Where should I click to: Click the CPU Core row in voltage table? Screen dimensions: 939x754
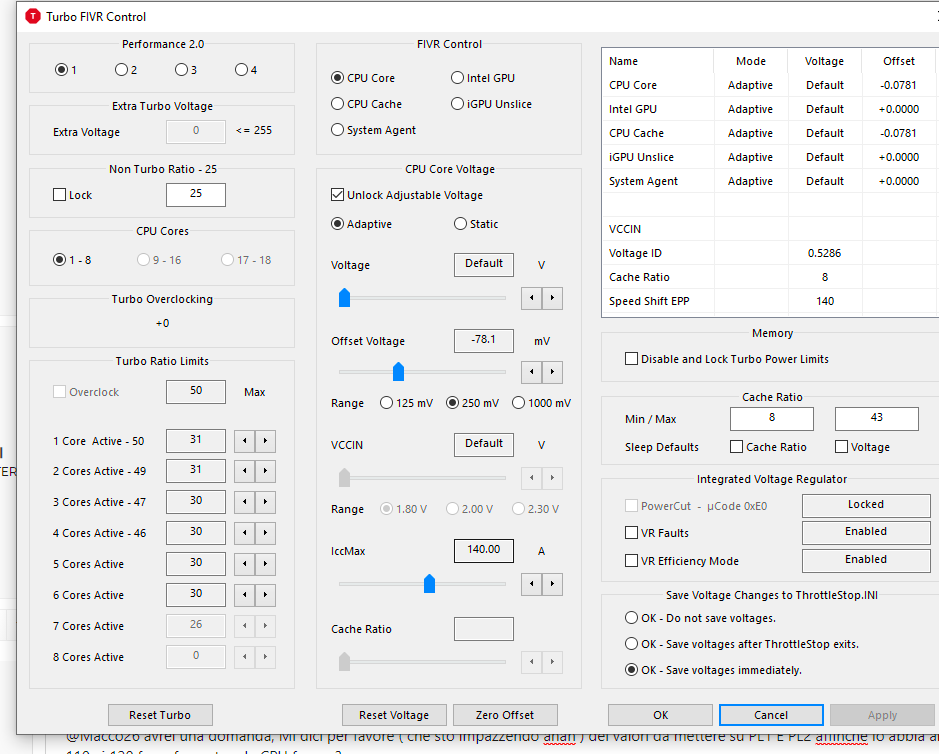[768, 85]
